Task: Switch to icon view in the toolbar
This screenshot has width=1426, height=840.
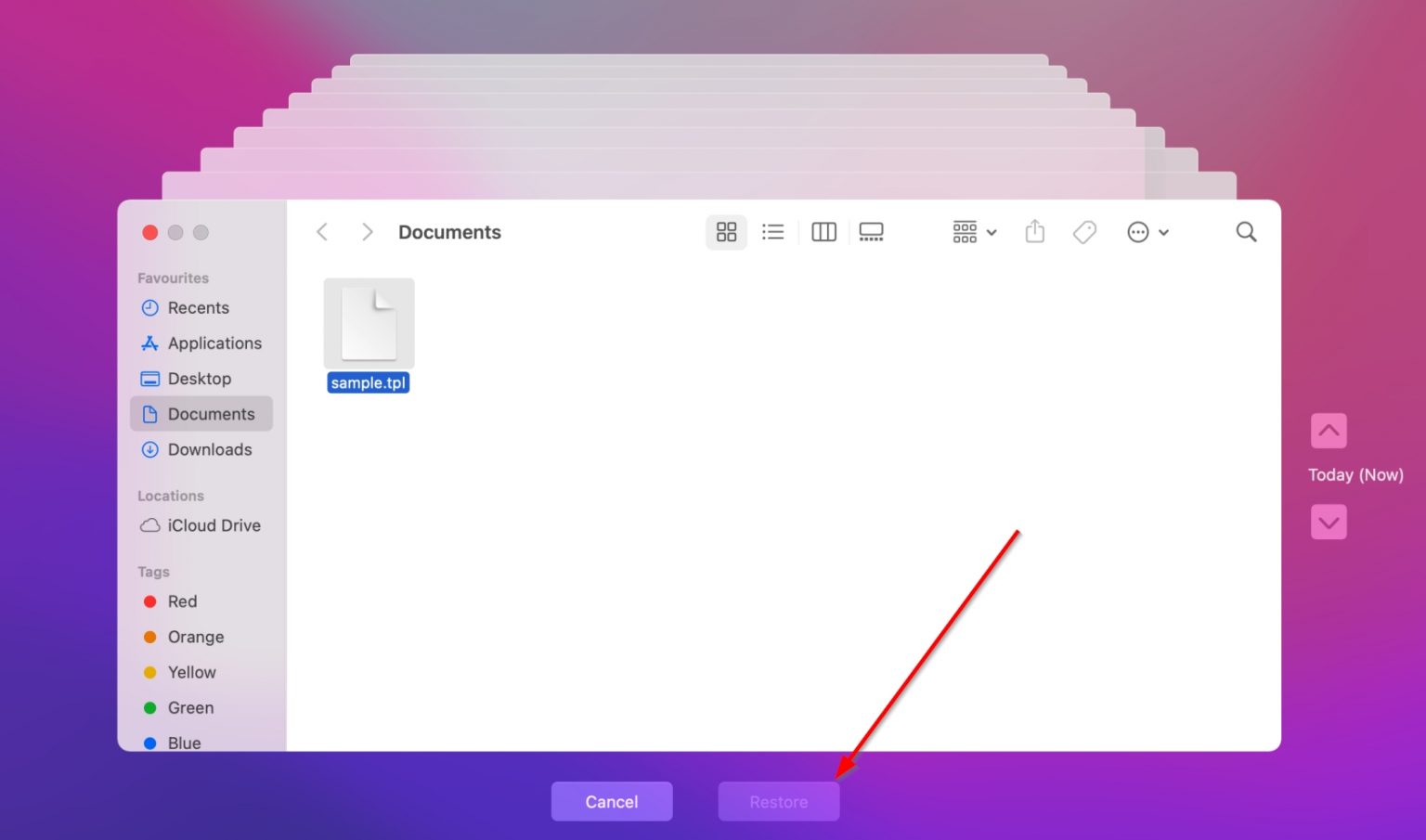Action: tap(726, 231)
